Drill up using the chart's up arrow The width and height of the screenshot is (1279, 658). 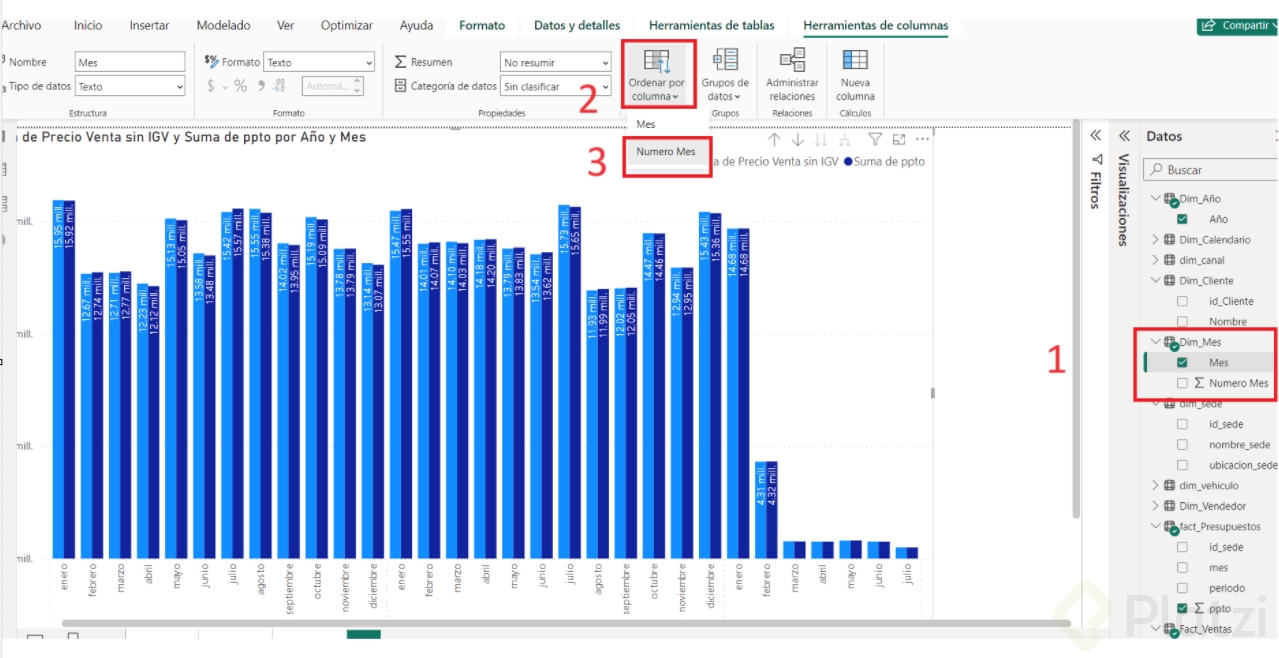[x=774, y=140]
